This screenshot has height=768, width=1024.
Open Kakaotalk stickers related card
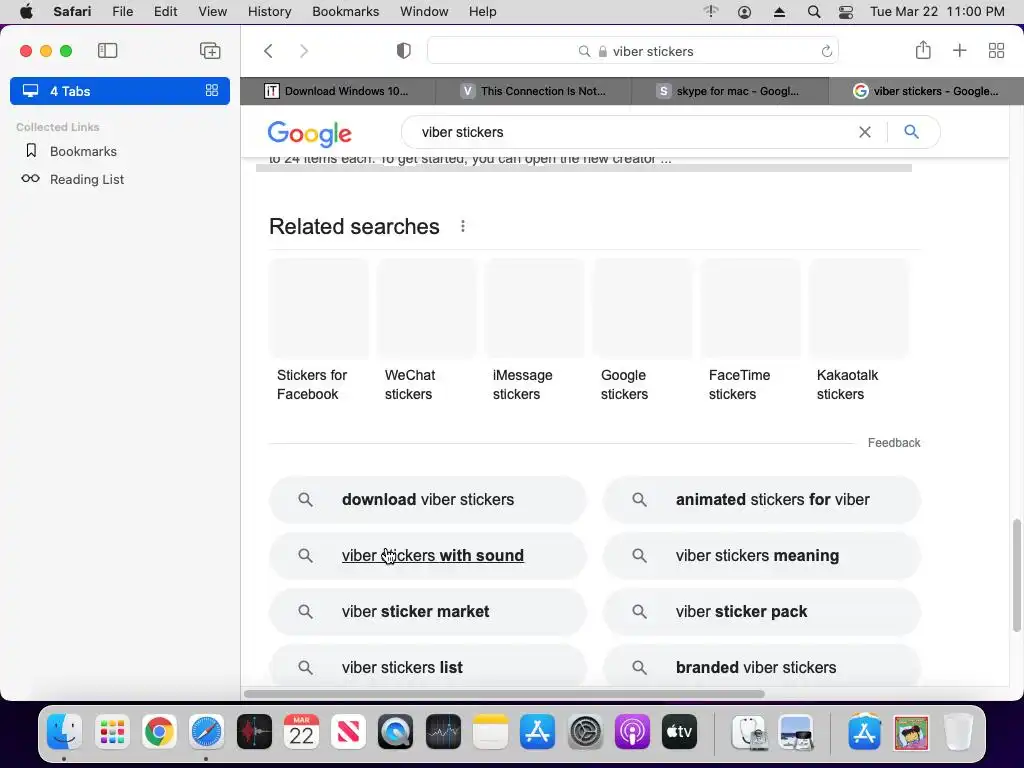[859, 332]
